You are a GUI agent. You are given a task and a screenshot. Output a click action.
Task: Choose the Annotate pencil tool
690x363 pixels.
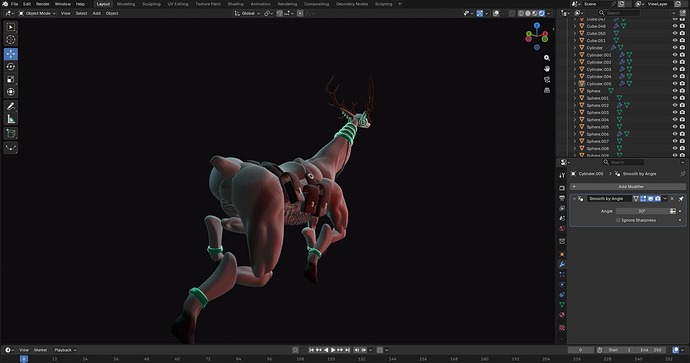[11, 106]
